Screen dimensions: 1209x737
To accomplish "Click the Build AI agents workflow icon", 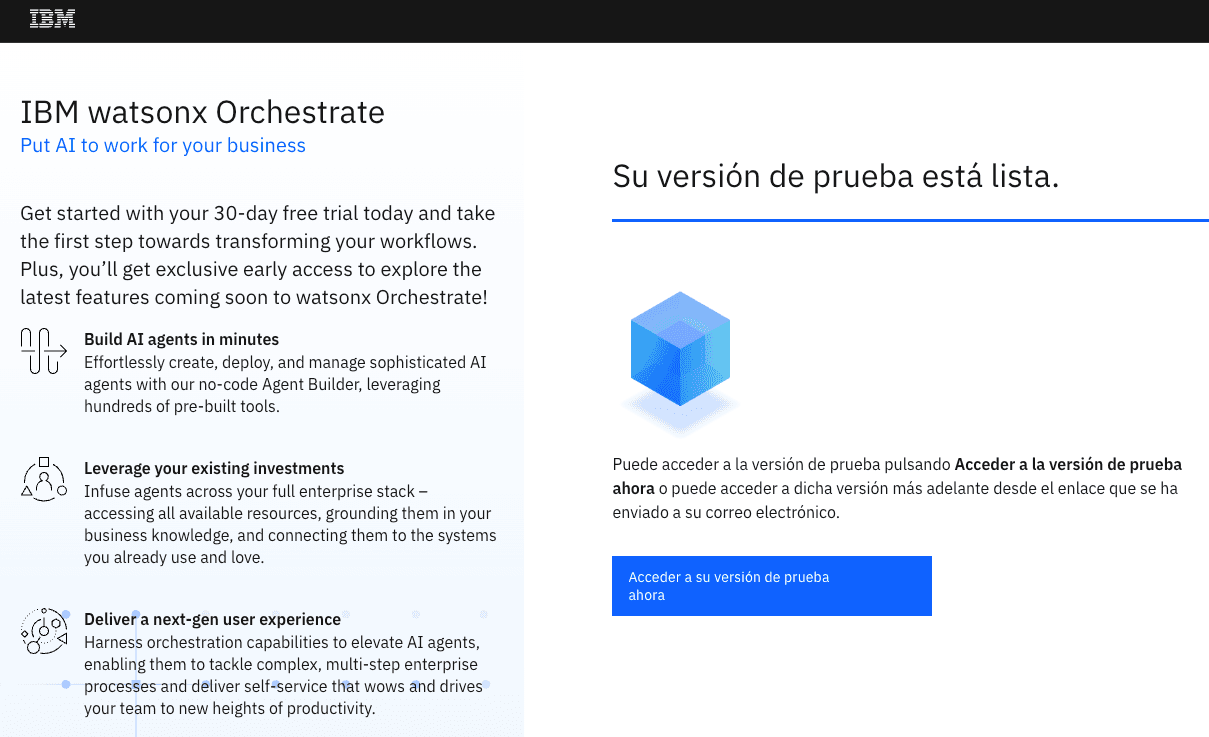I will [43, 351].
